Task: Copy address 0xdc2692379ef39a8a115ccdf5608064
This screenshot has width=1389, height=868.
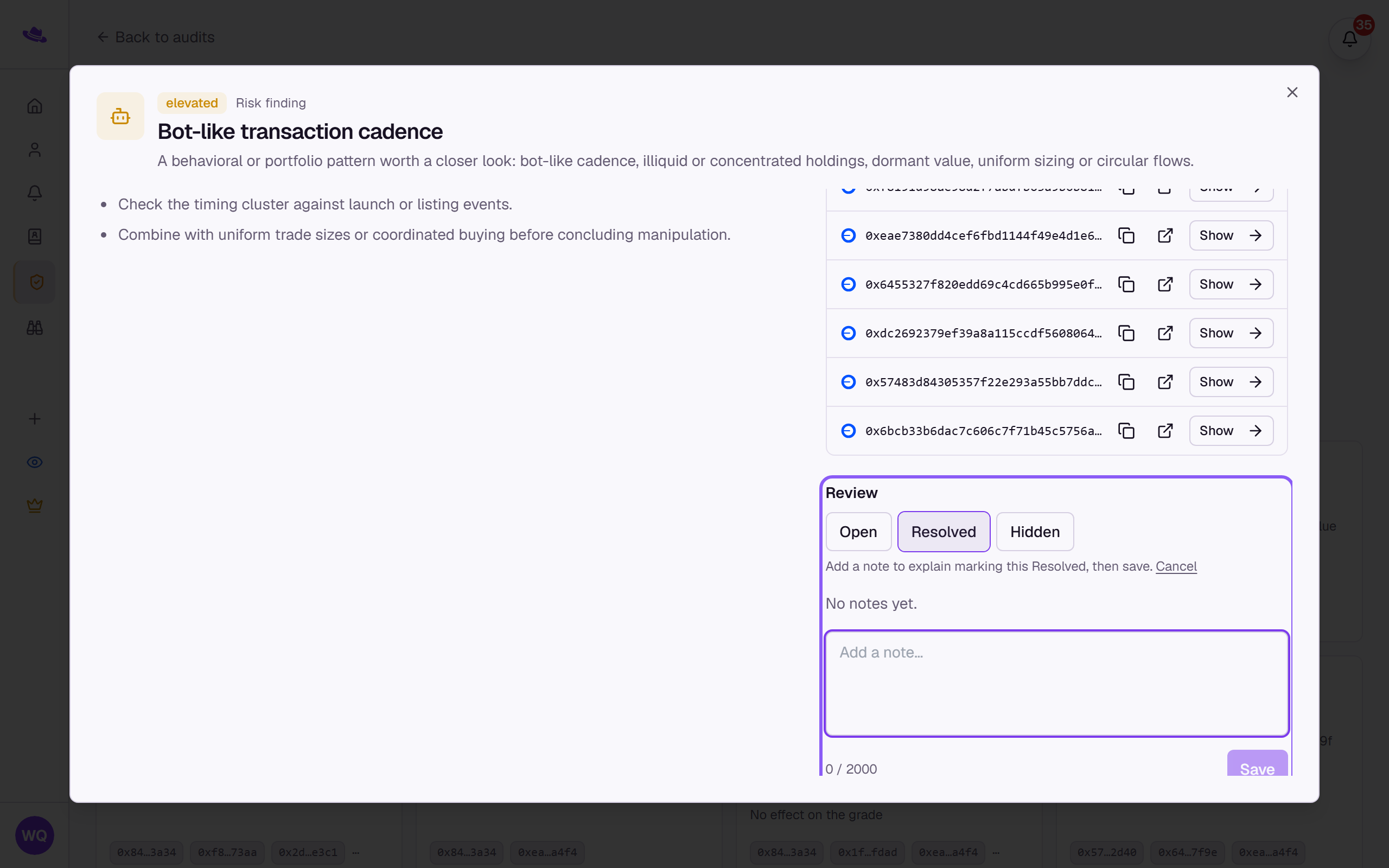Action: (1126, 333)
